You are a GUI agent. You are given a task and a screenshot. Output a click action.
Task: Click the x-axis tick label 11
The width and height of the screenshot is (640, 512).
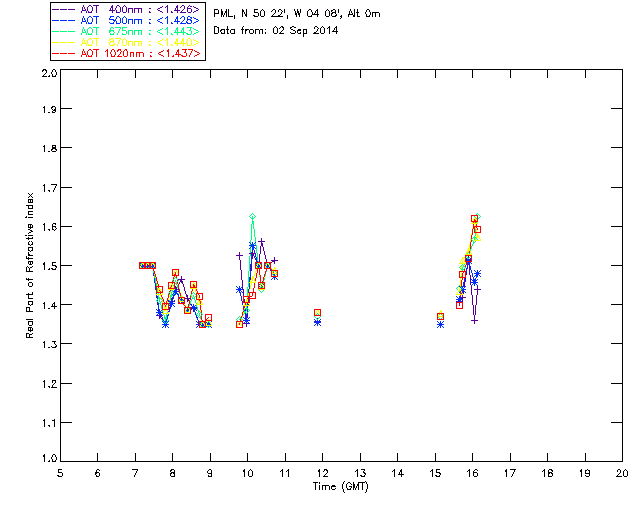(285, 473)
